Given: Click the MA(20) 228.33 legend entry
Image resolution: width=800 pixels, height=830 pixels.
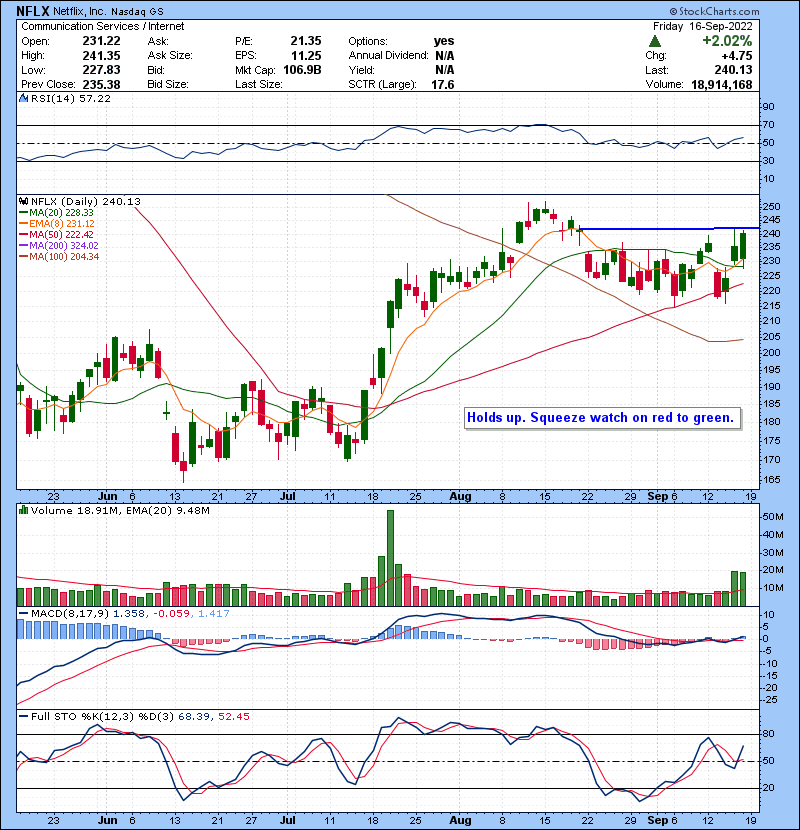Looking at the screenshot, I should [x=56, y=212].
